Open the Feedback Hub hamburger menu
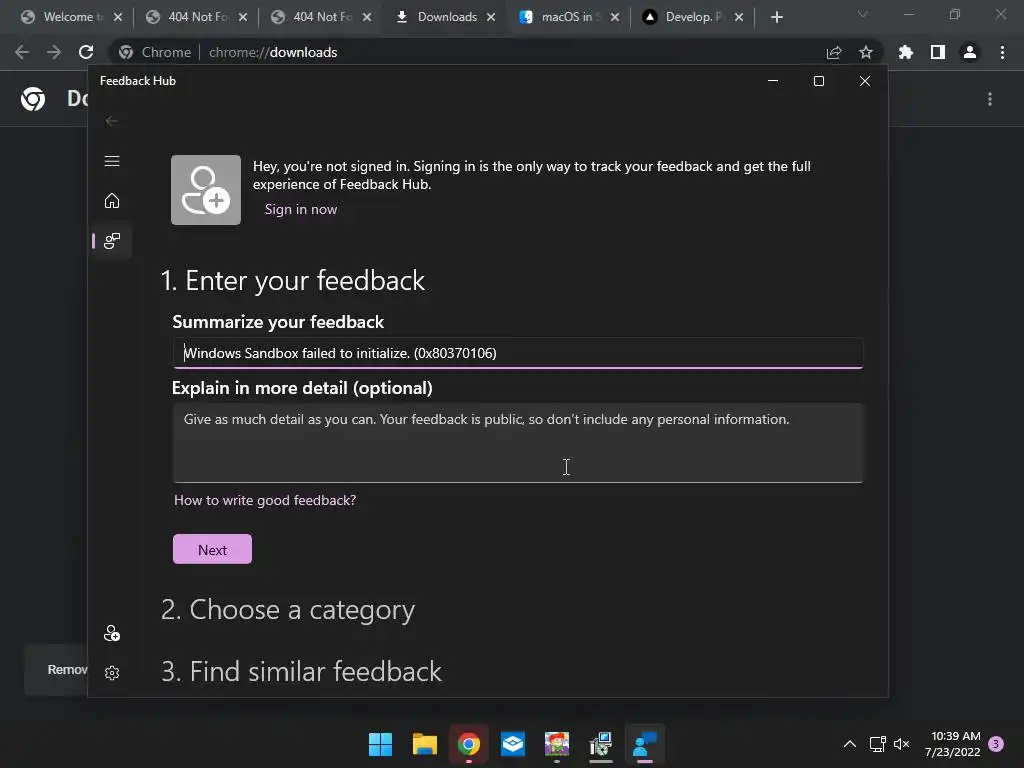This screenshot has height=768, width=1024. pos(112,161)
